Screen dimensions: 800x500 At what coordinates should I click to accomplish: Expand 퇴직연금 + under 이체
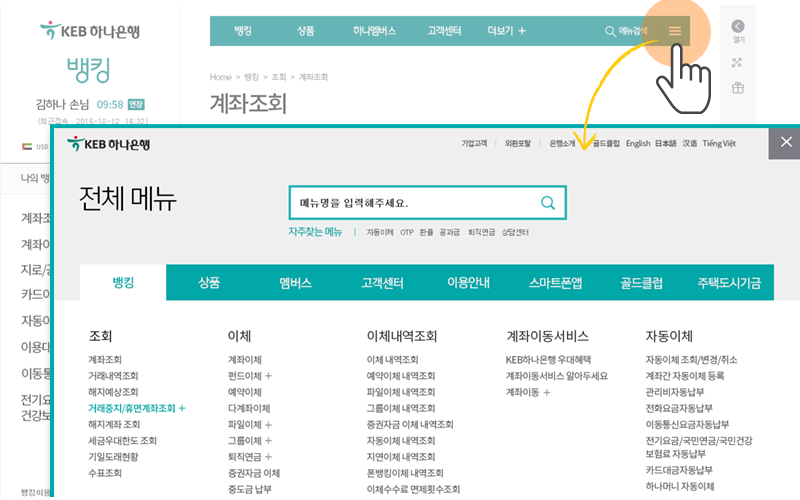(x=249, y=457)
